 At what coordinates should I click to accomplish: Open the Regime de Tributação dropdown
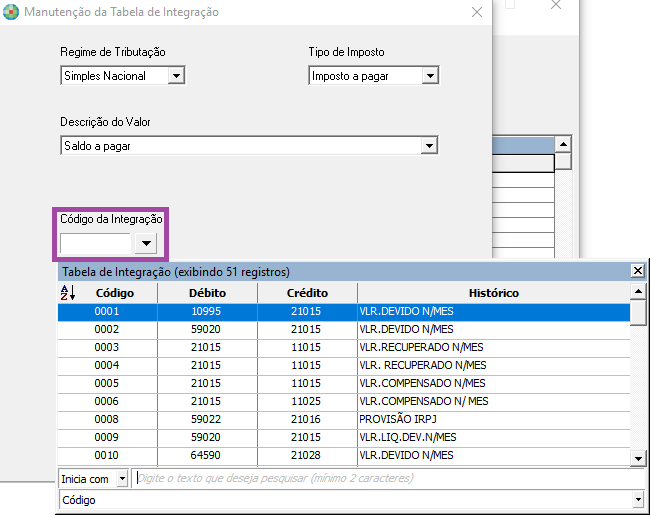[x=176, y=76]
